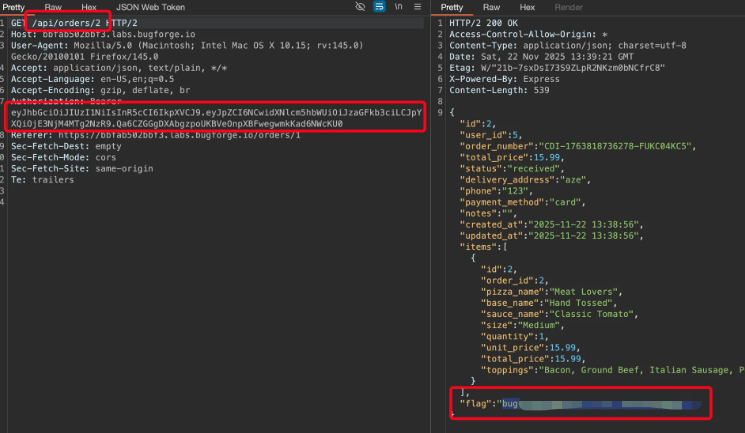
Task: Click the Referer header line
Action: pyautogui.click(x=120, y=134)
